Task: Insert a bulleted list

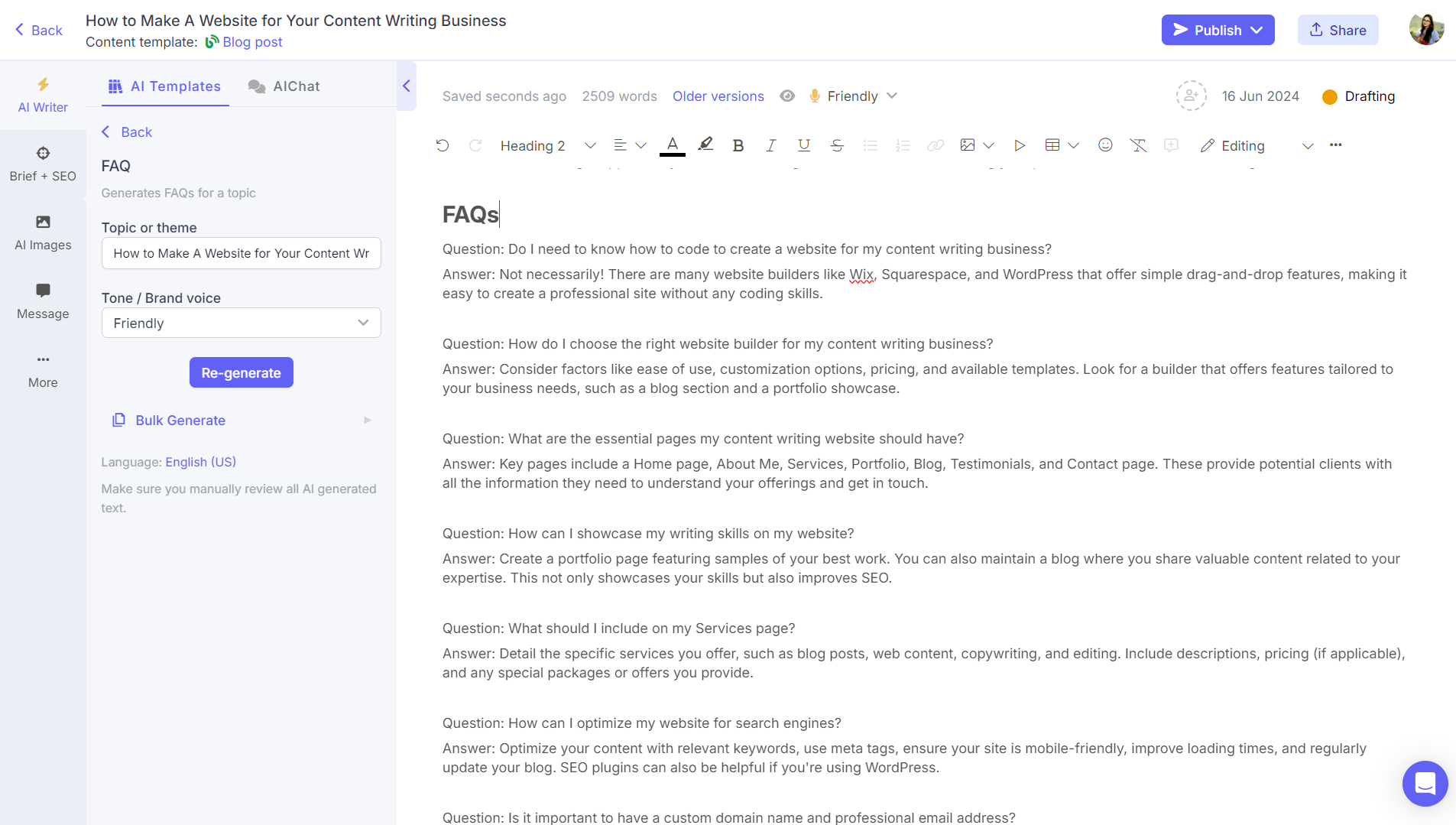Action: pyautogui.click(x=870, y=145)
